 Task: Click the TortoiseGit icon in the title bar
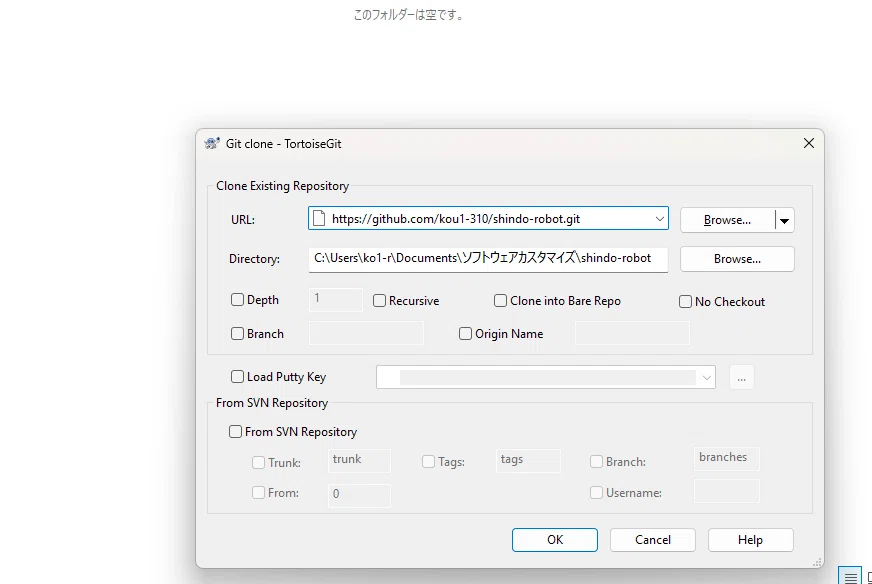pos(212,143)
